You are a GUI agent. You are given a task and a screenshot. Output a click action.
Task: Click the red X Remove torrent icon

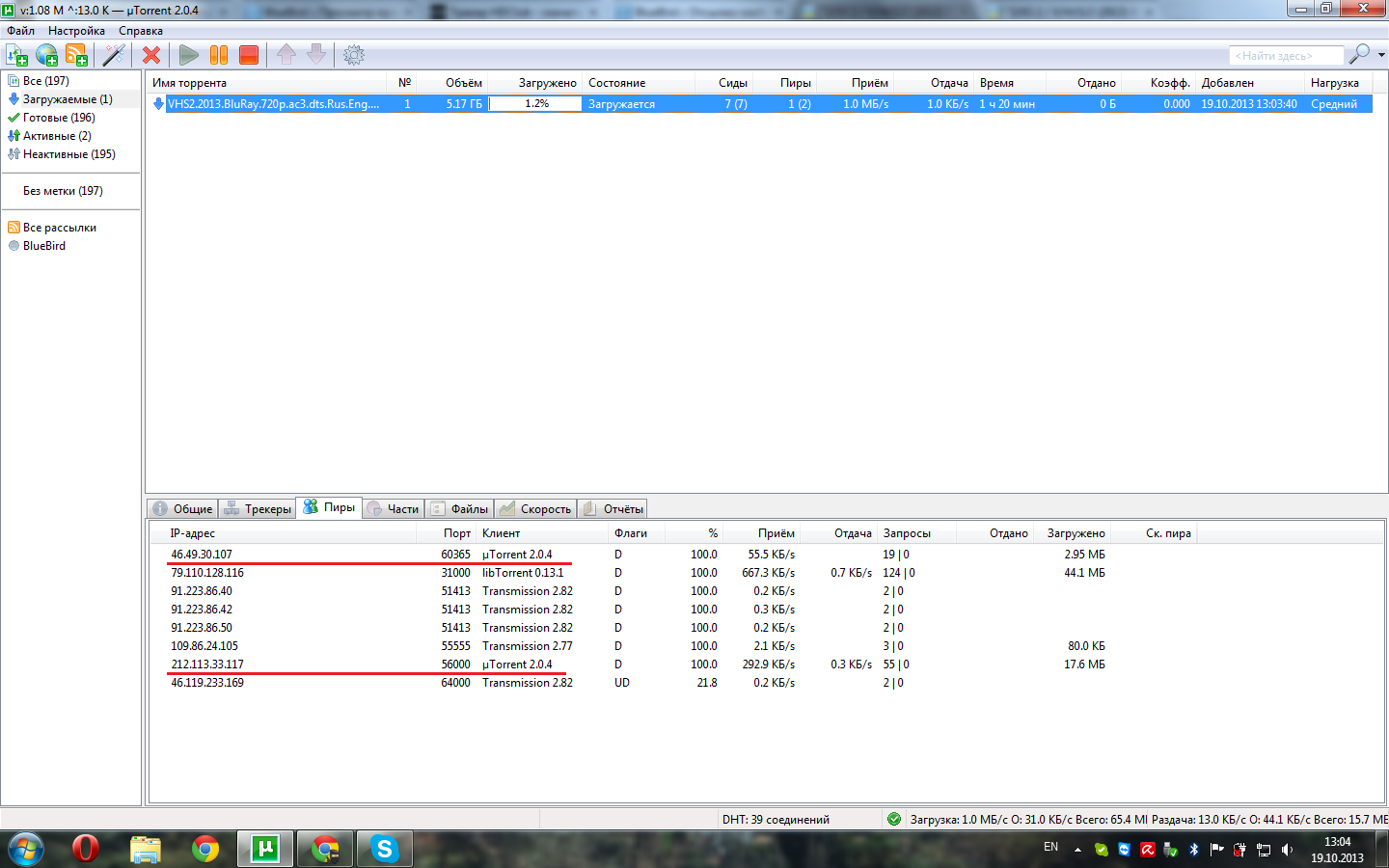coord(151,55)
